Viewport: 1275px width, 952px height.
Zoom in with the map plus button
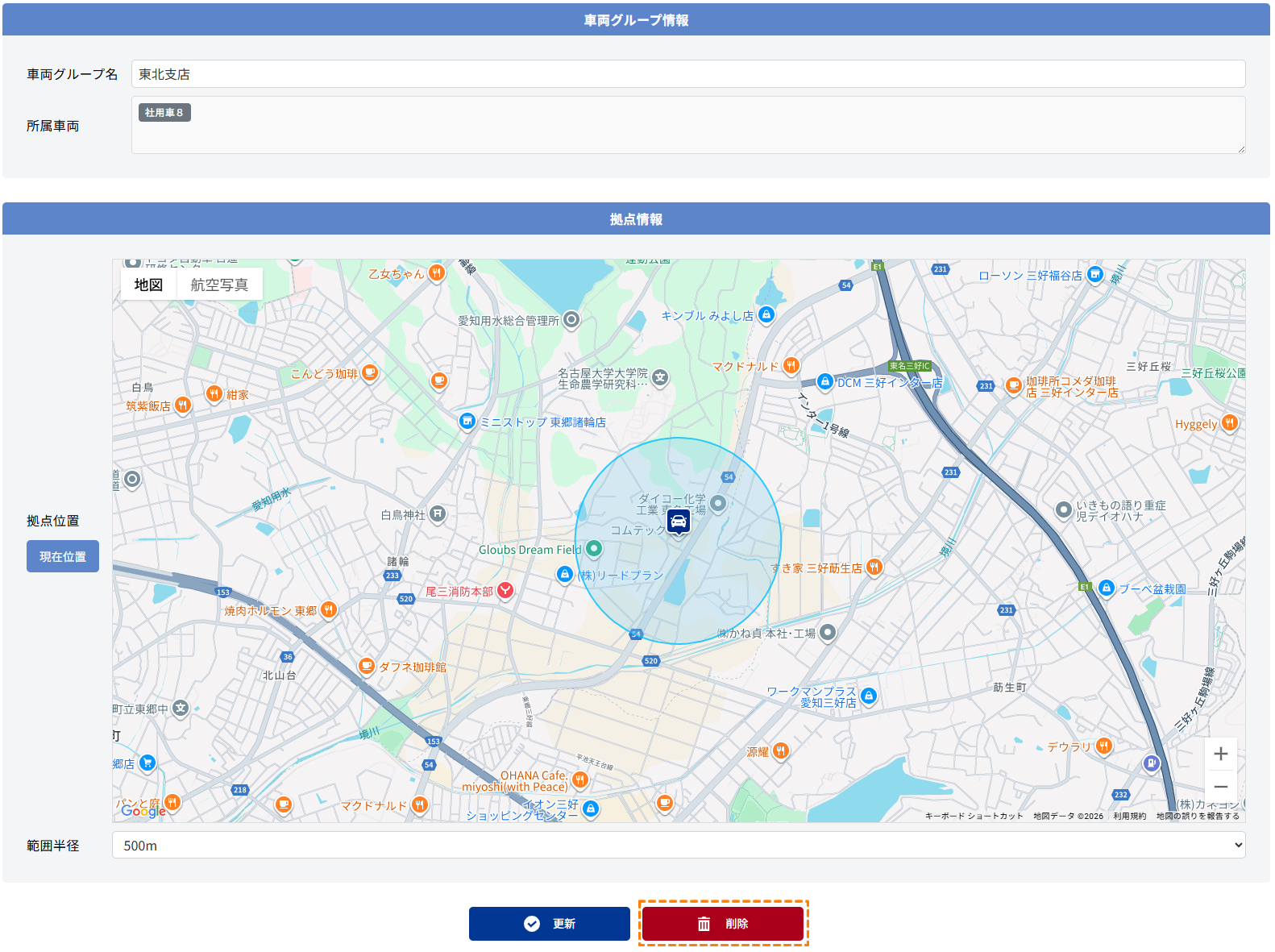[1220, 754]
